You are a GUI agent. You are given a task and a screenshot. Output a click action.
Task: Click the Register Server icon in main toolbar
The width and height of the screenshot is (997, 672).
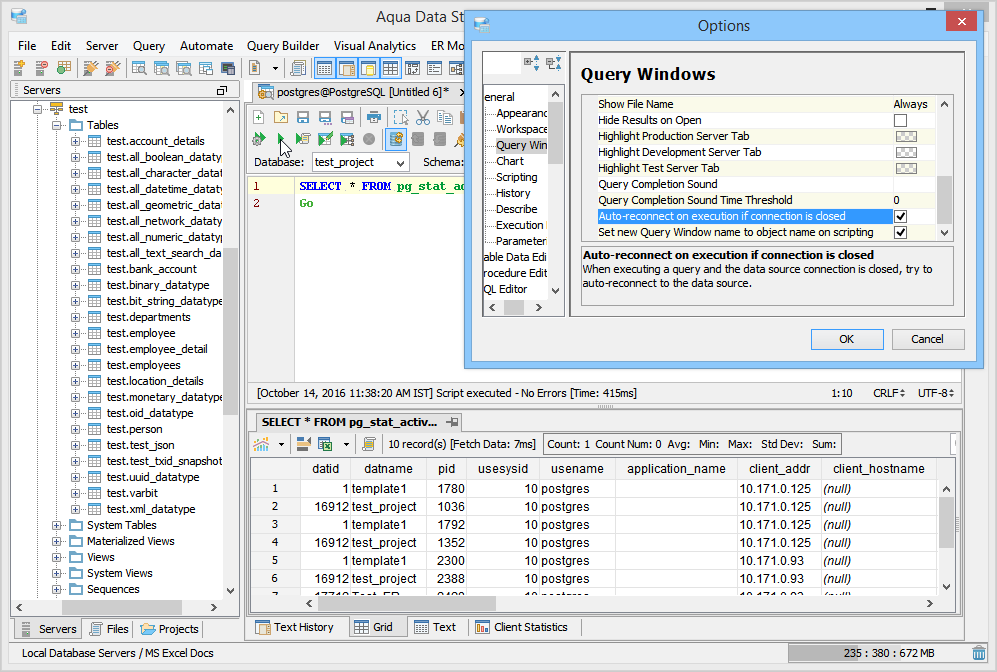18,67
